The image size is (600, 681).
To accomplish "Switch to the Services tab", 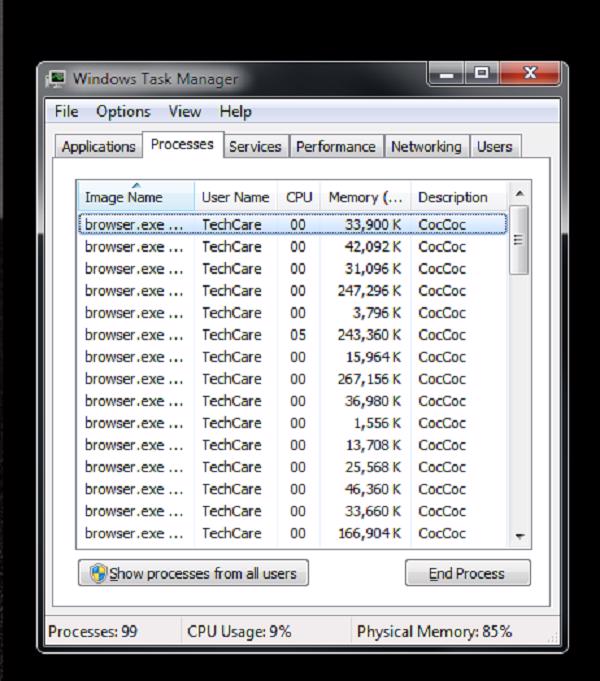I will (255, 146).
